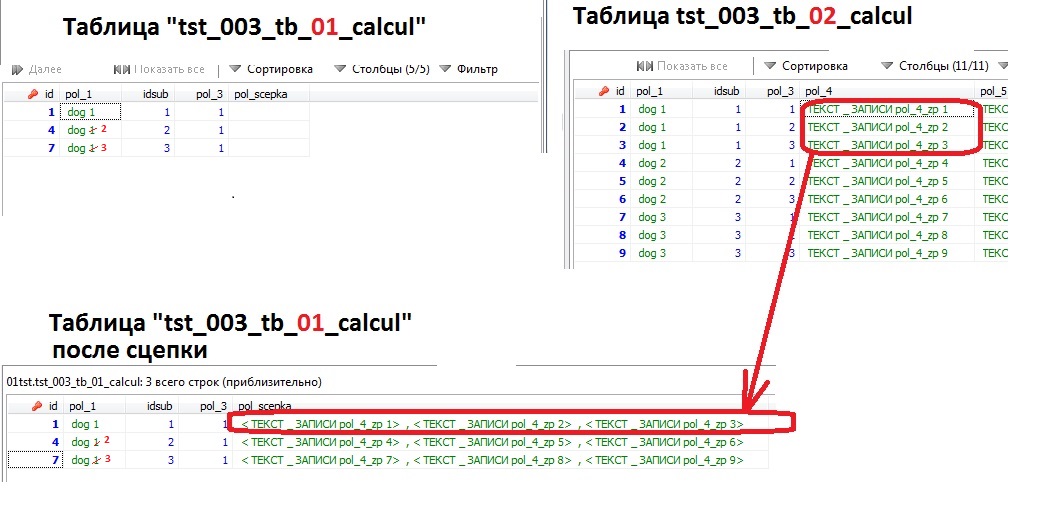Click the 'Далее' next-rows icon in left table
1038x512 pixels.
[17, 69]
